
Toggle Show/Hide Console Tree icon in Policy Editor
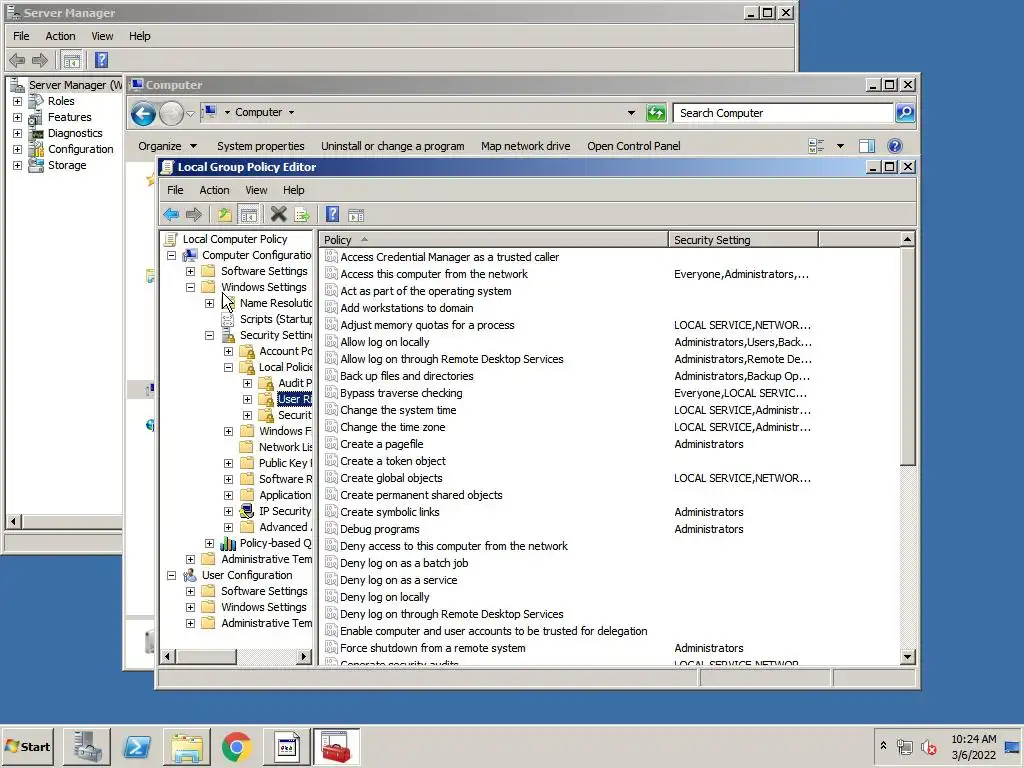248,214
